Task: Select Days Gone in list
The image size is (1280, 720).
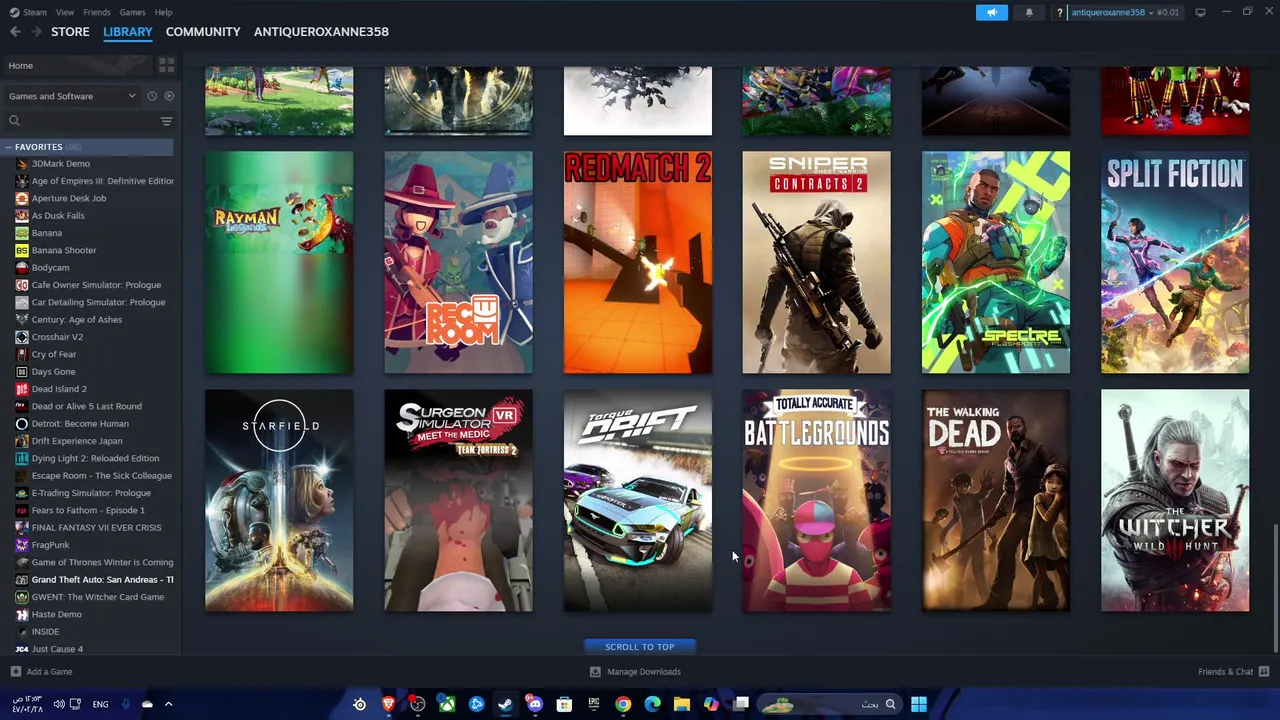Action: (x=53, y=372)
